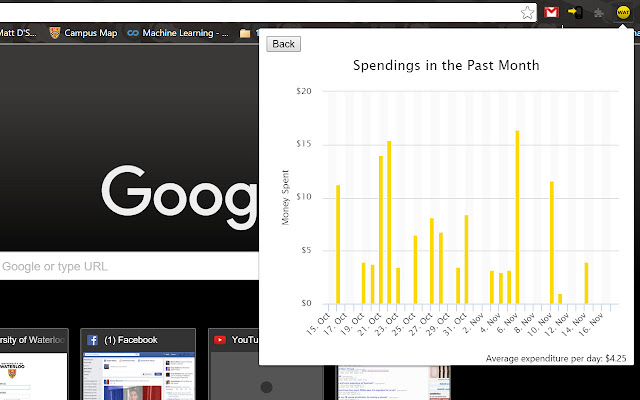Click the Back button in popup
The width and height of the screenshot is (640, 400).
[283, 44]
